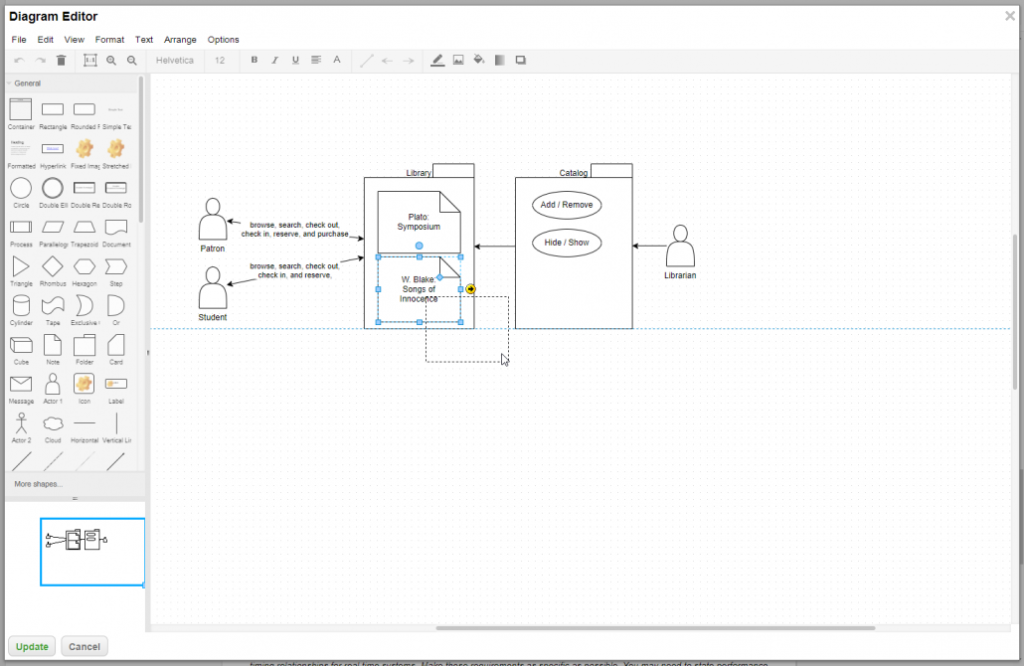This screenshot has height=666, width=1024.
Task: Open the font size 12 dropdown
Action: click(220, 60)
